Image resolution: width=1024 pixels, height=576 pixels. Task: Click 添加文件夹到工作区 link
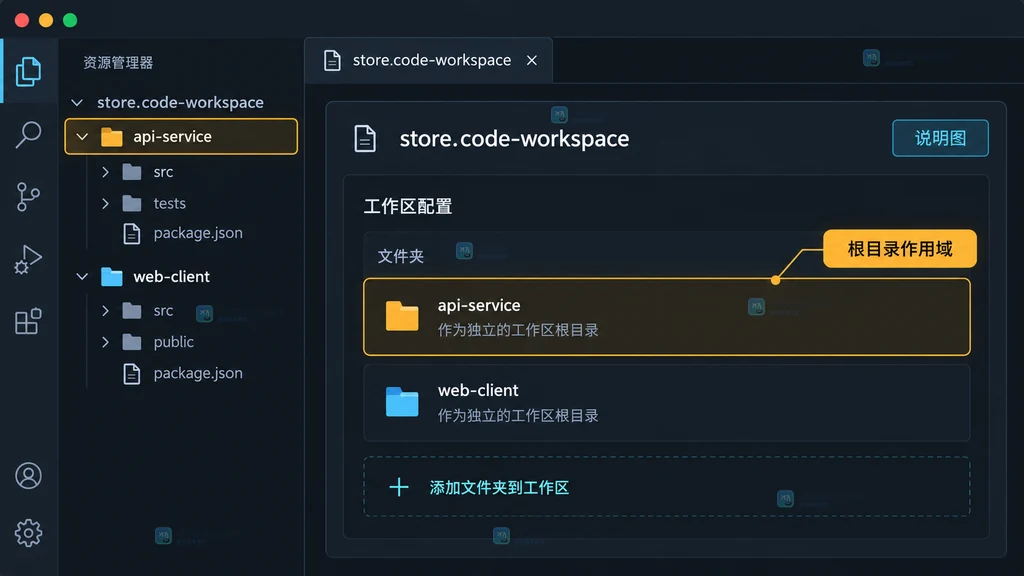[499, 488]
